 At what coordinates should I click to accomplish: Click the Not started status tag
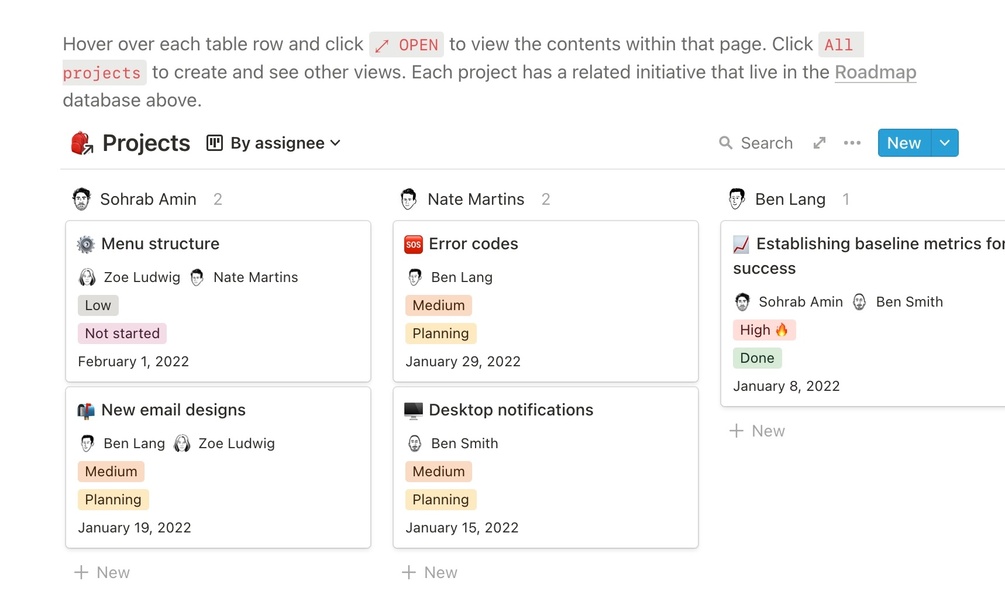pyautogui.click(x=122, y=333)
